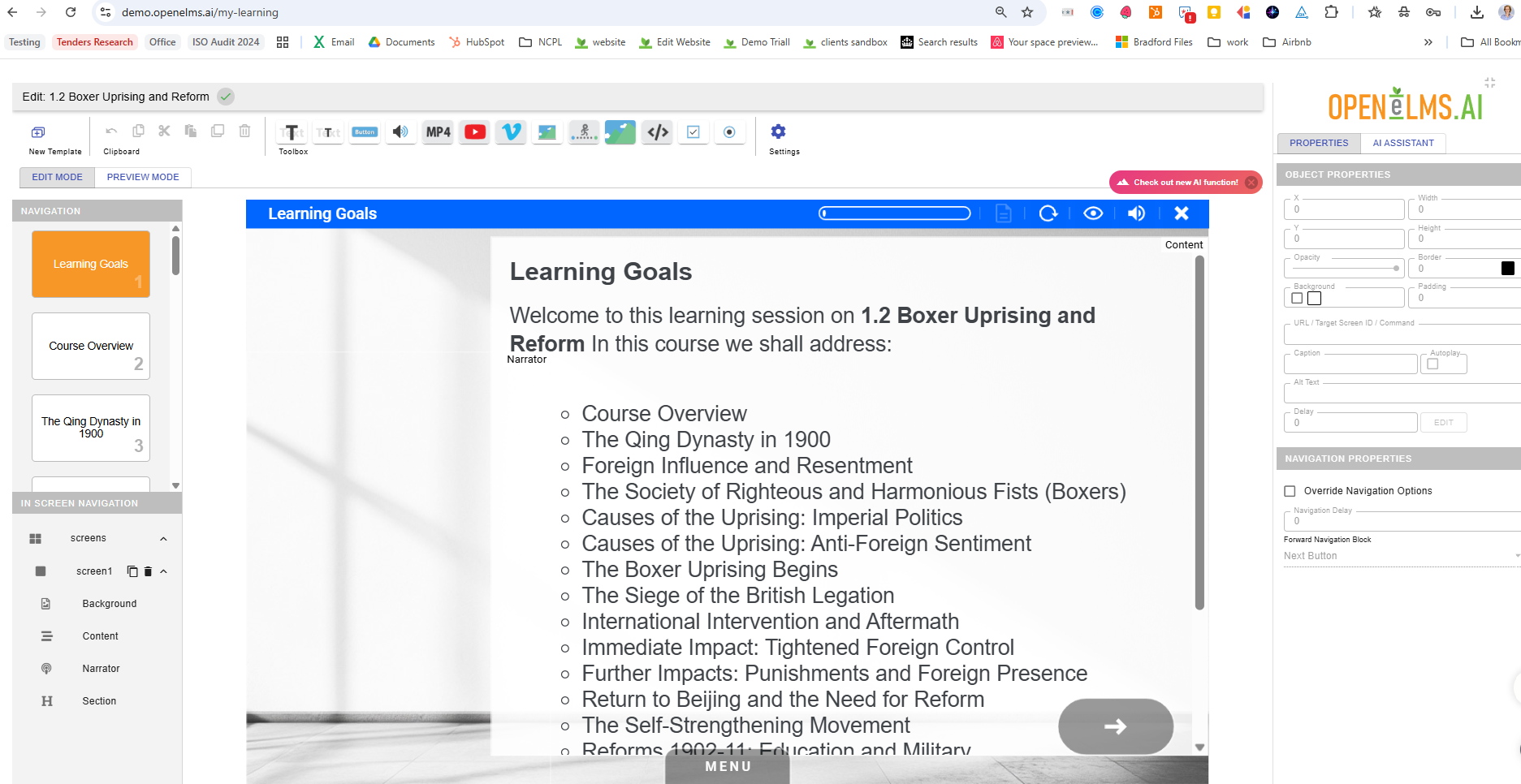
Task: Adjust the Opacity slider
Action: click(1344, 268)
